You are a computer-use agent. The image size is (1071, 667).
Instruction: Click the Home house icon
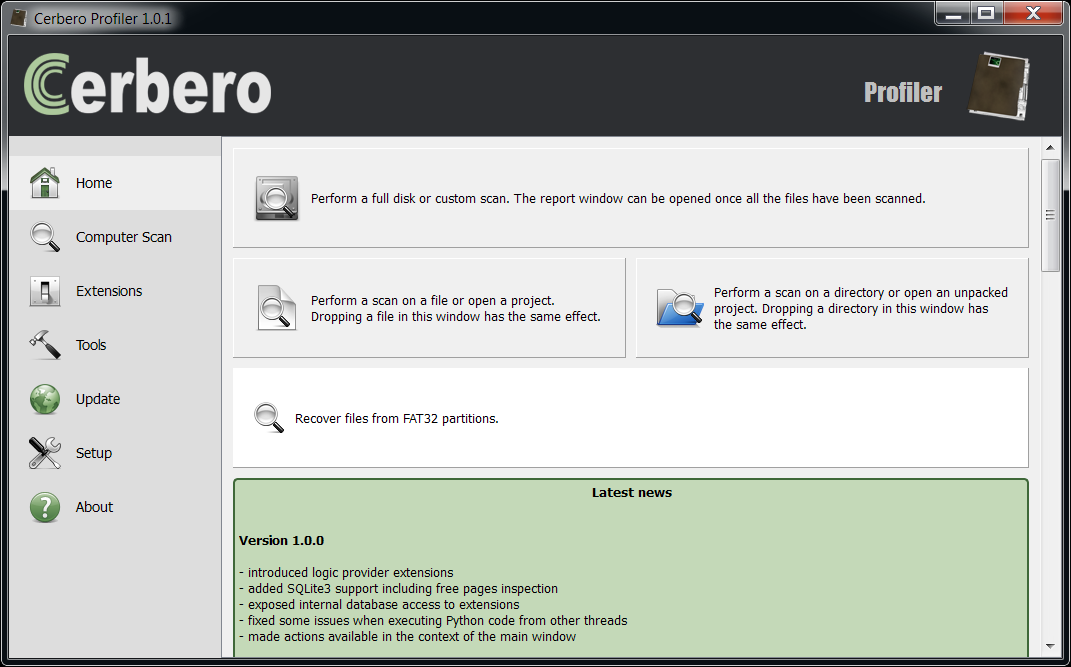click(45, 183)
